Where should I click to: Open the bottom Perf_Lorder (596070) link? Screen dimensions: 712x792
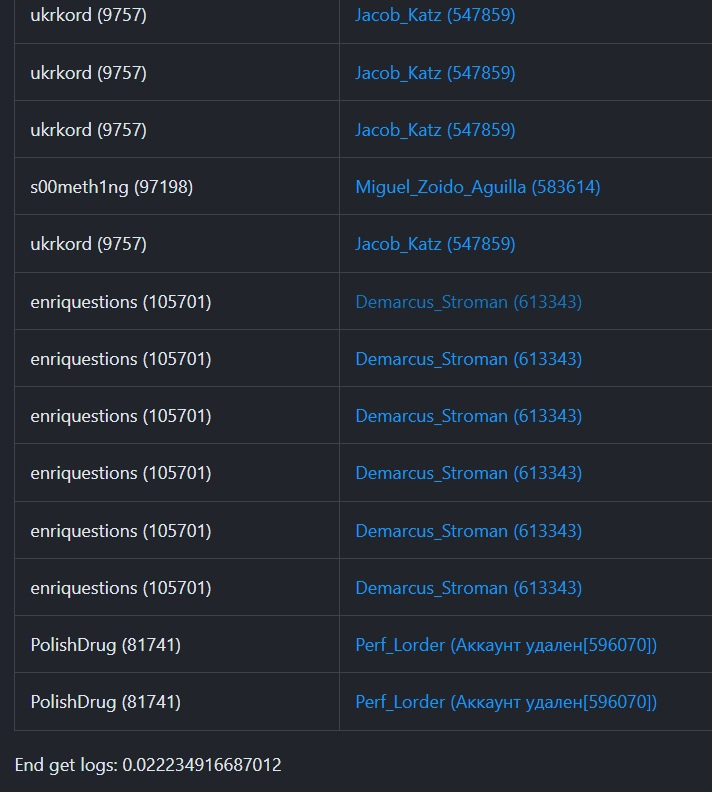506,702
